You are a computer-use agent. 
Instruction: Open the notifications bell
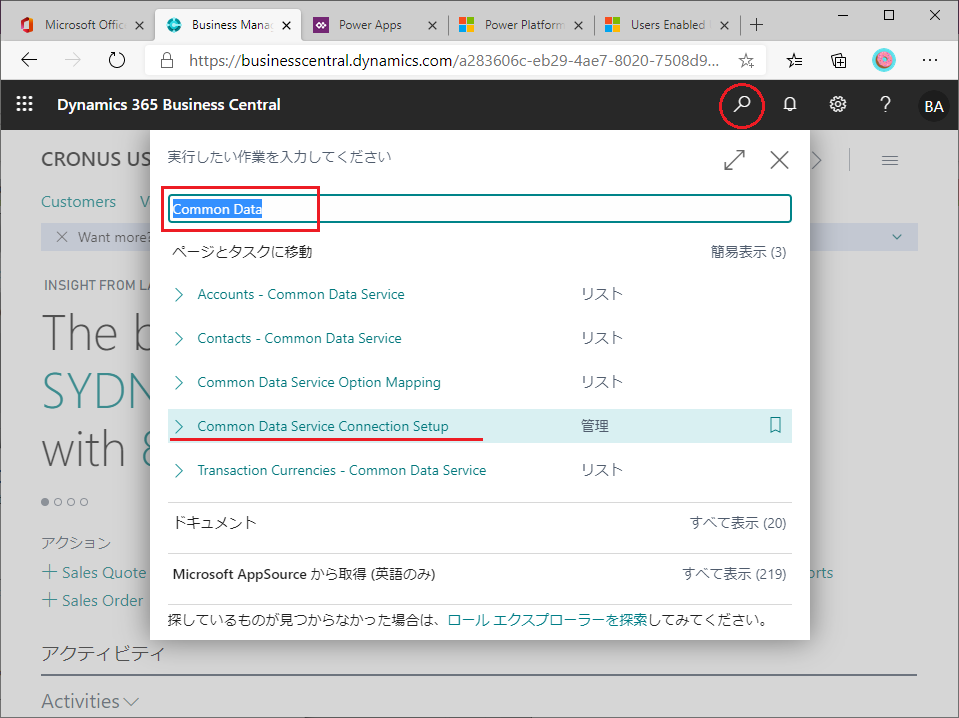(x=790, y=105)
